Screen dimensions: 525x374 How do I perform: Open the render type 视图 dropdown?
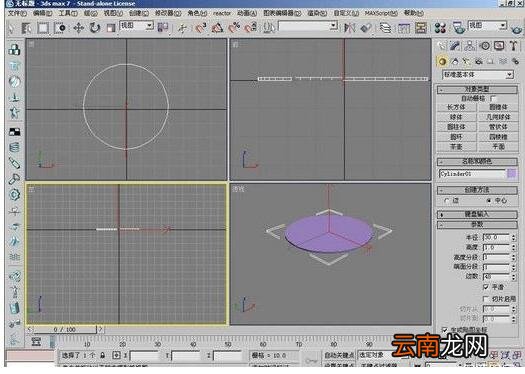coord(487,25)
